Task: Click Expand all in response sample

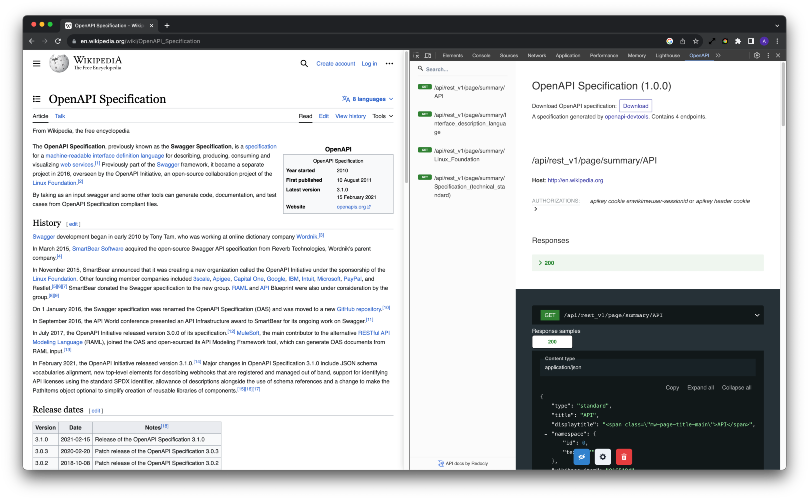Action: (701, 388)
